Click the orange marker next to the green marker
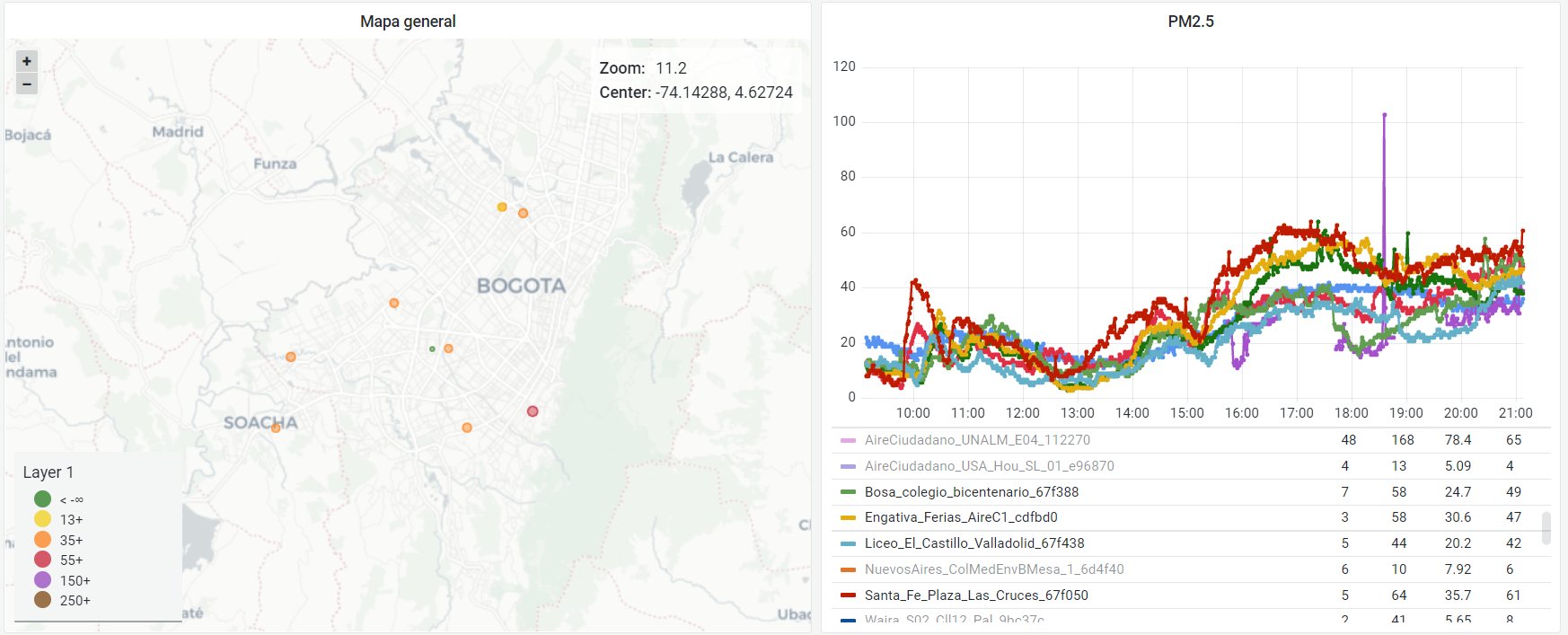The height and width of the screenshot is (635, 1568). point(448,348)
